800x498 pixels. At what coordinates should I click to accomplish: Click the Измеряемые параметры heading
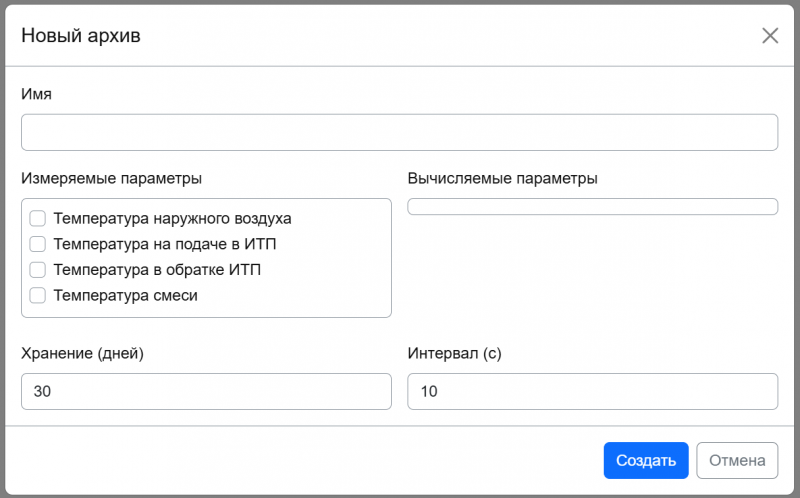click(111, 179)
